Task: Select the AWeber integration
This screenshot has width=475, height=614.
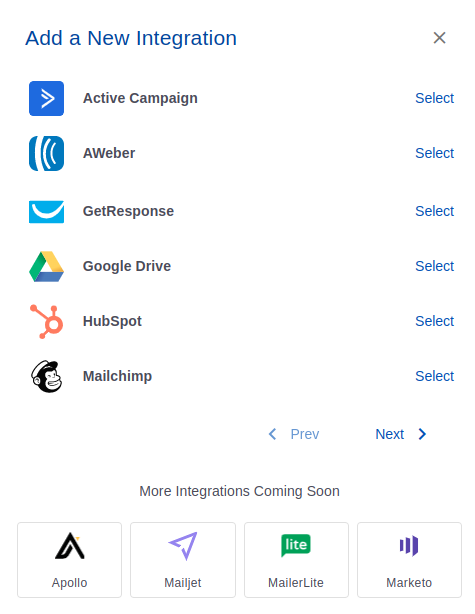Action: point(434,153)
